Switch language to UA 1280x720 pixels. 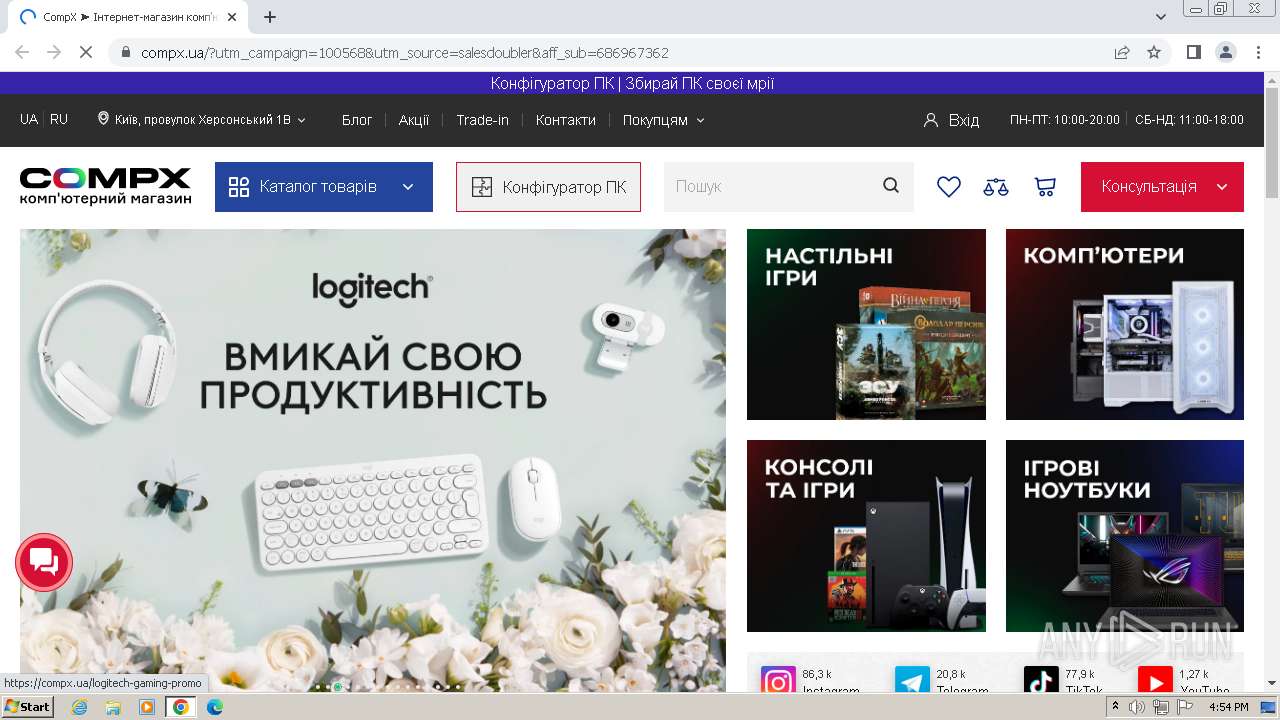[29, 119]
